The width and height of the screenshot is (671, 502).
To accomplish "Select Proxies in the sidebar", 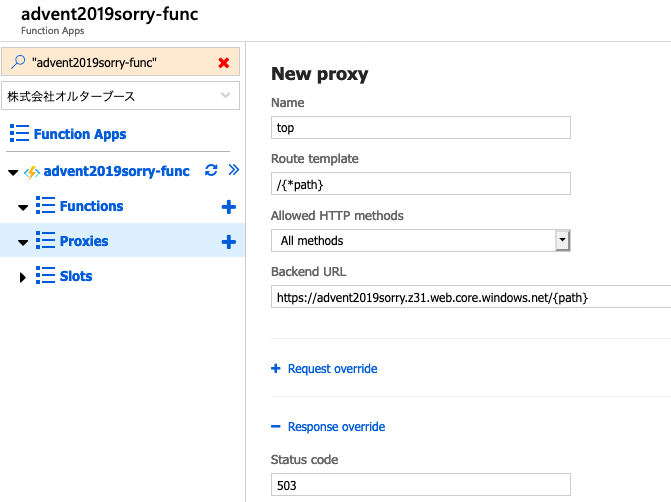I will (84, 241).
